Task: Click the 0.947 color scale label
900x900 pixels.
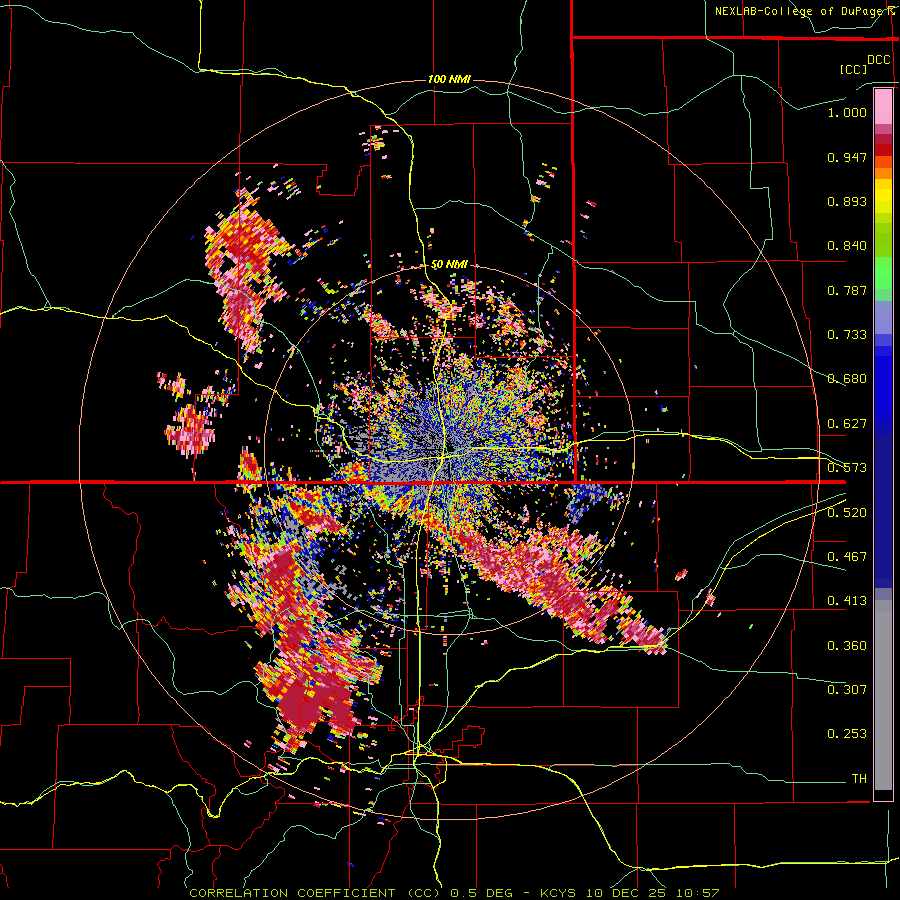Action: tap(847, 157)
